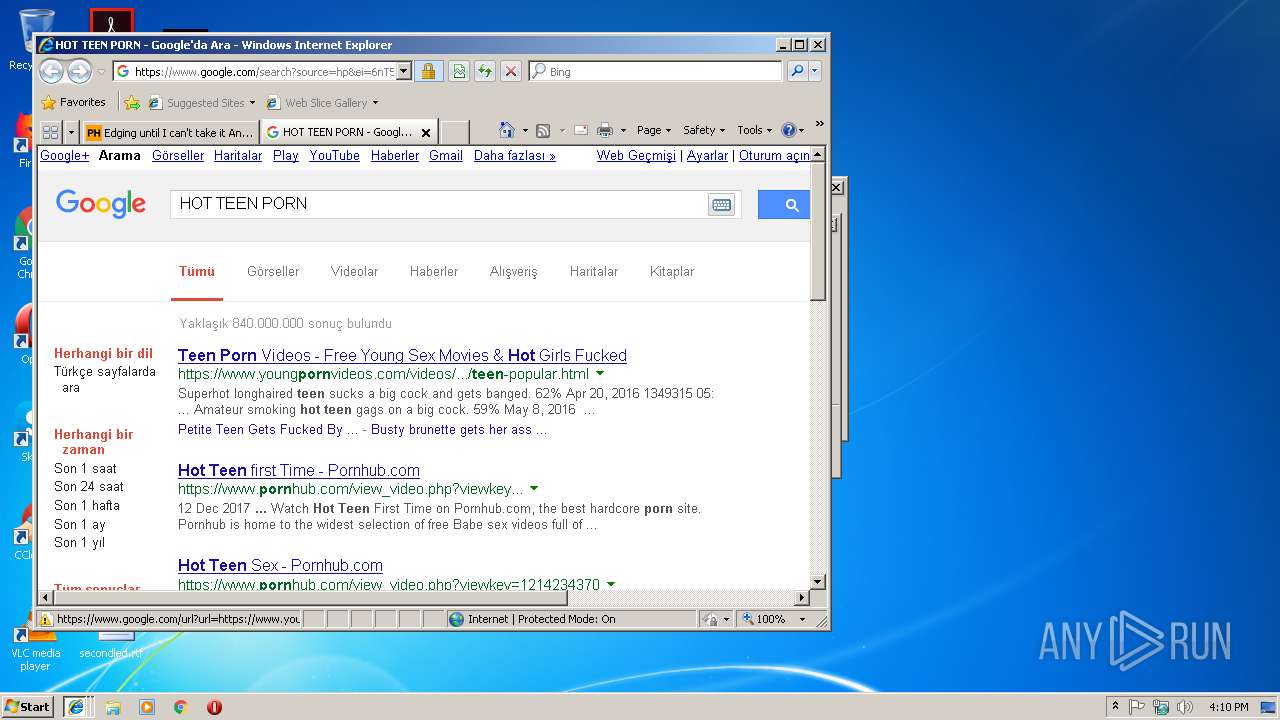Open the Home button dropdown arrow

525,130
